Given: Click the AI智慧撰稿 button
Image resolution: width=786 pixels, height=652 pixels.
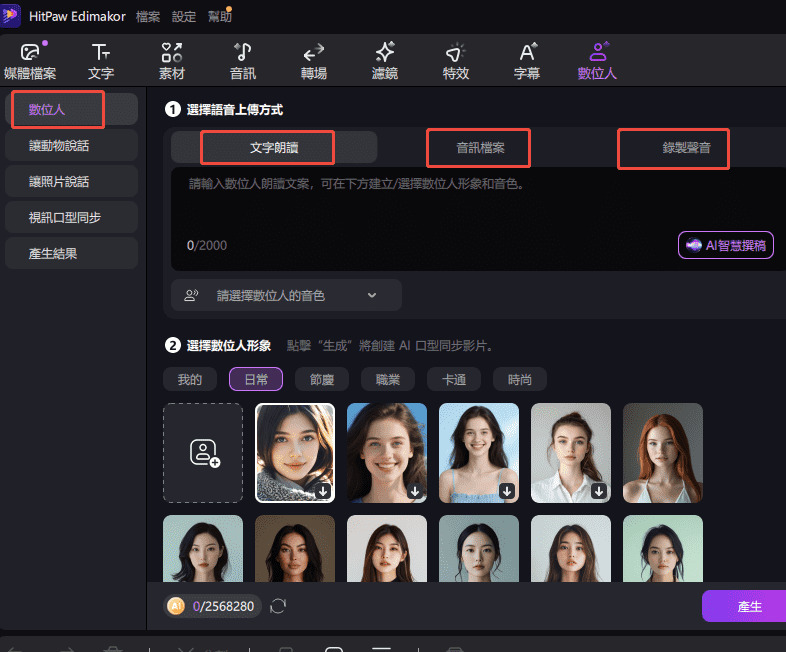Looking at the screenshot, I should 726,245.
